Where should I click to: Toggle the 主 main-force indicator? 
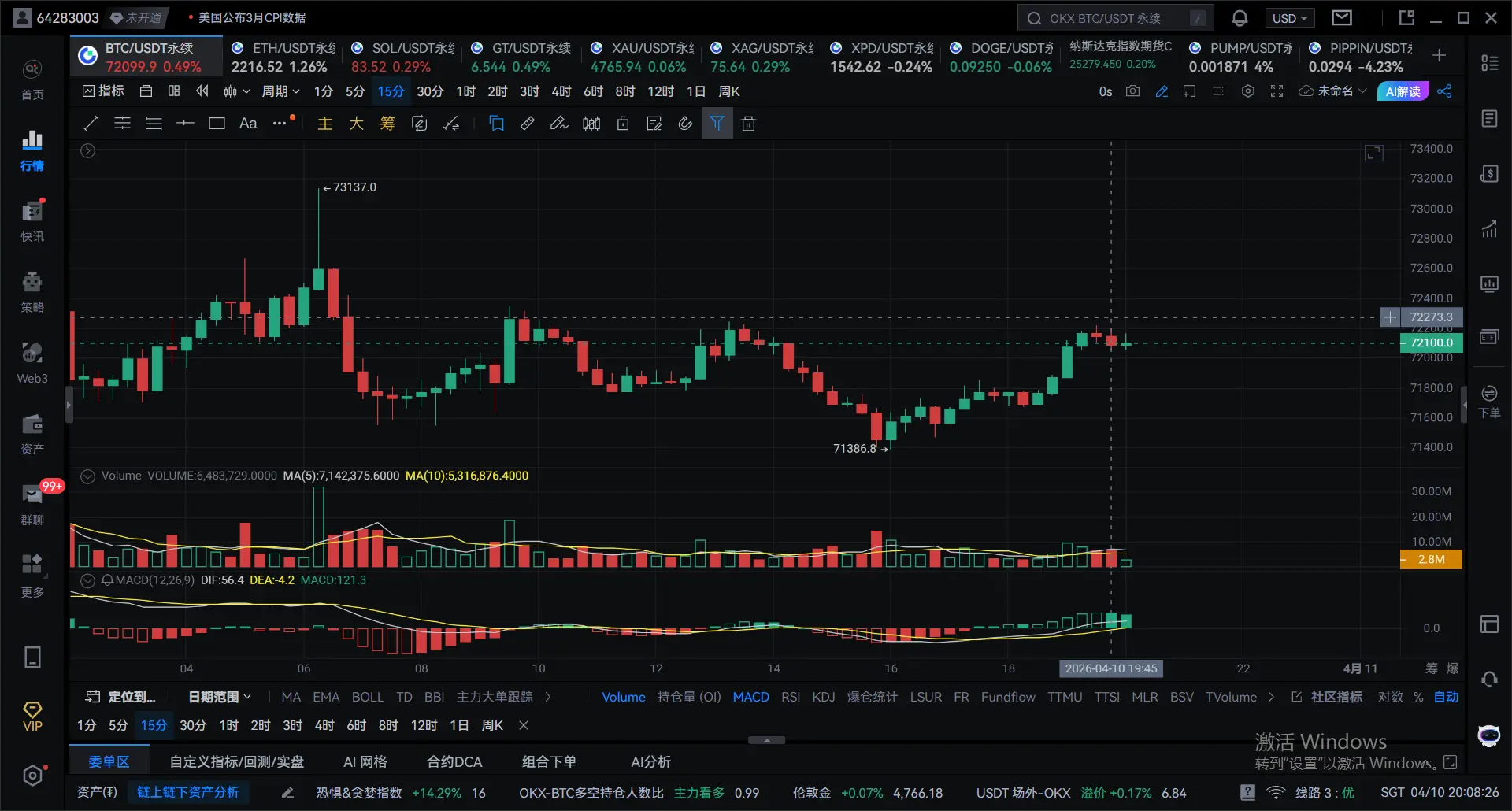pos(325,124)
